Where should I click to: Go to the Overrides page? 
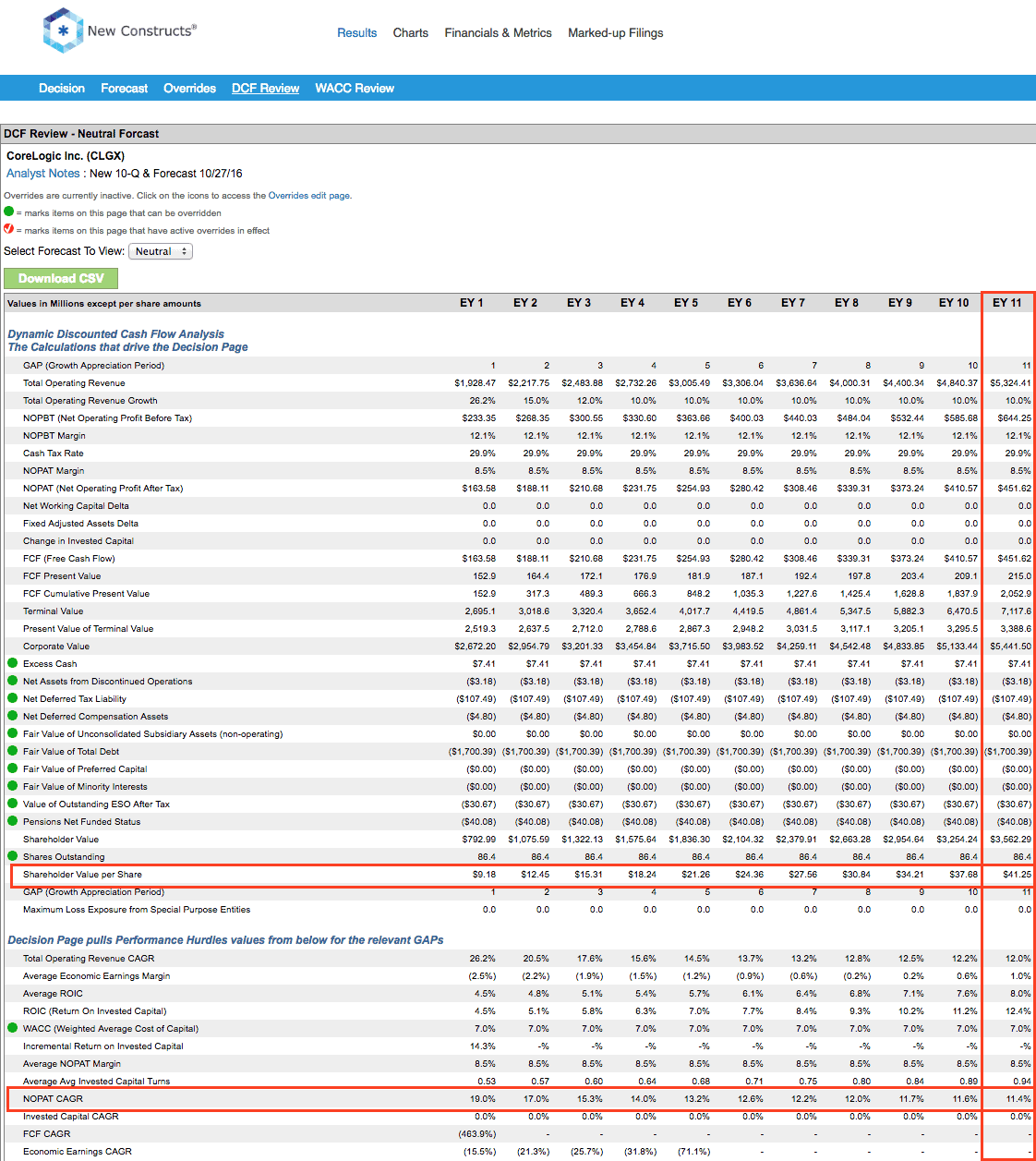tap(189, 88)
